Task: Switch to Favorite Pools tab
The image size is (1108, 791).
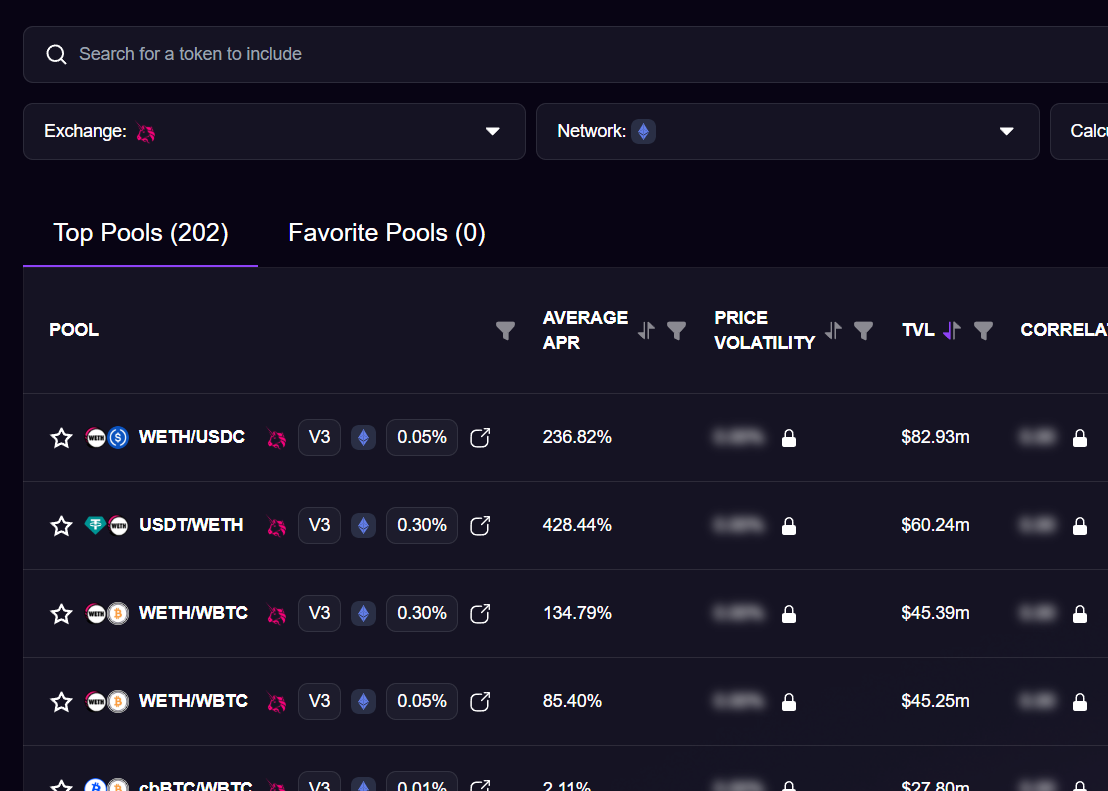Action: click(387, 233)
